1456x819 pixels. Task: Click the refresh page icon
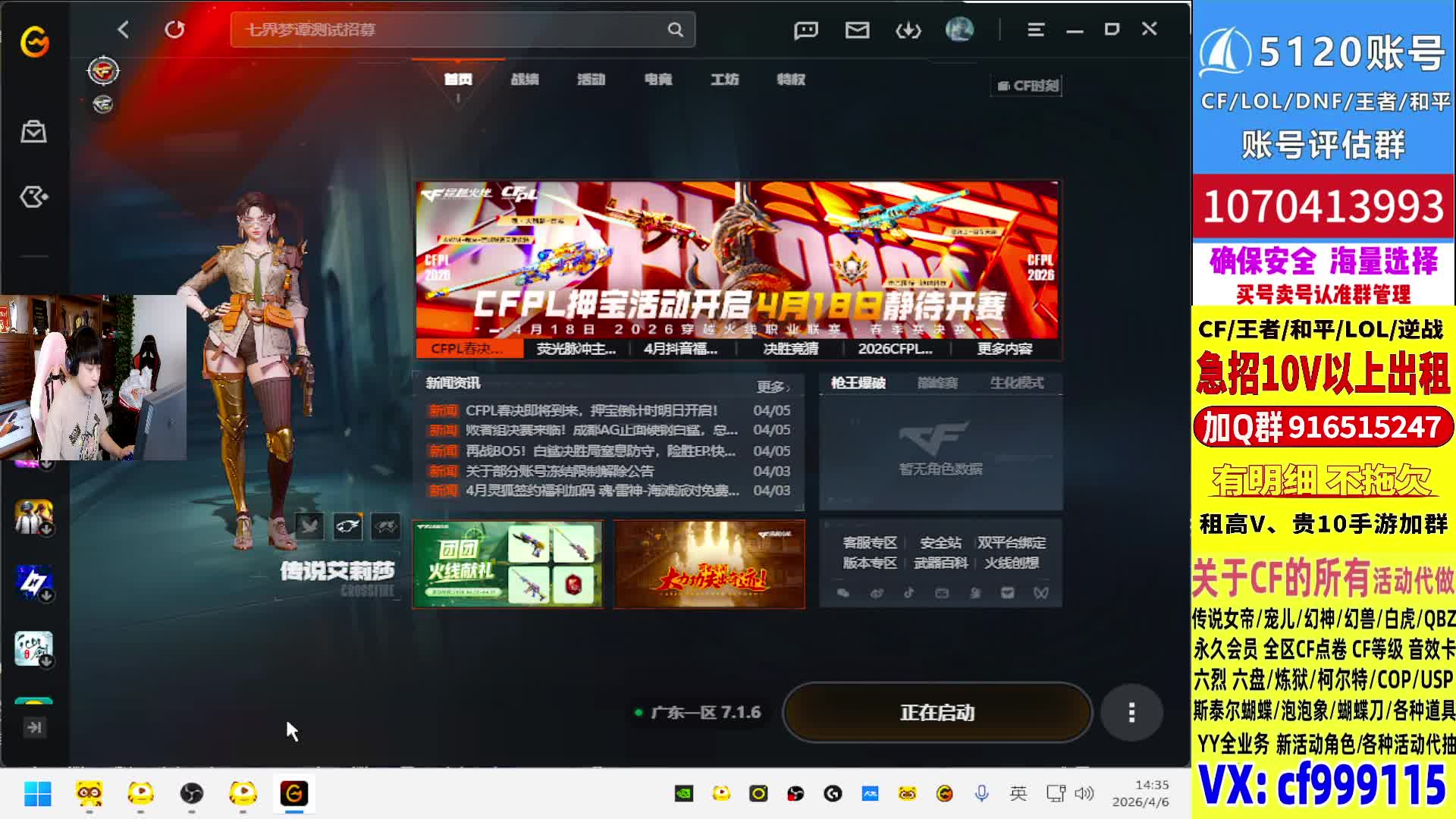(x=174, y=30)
